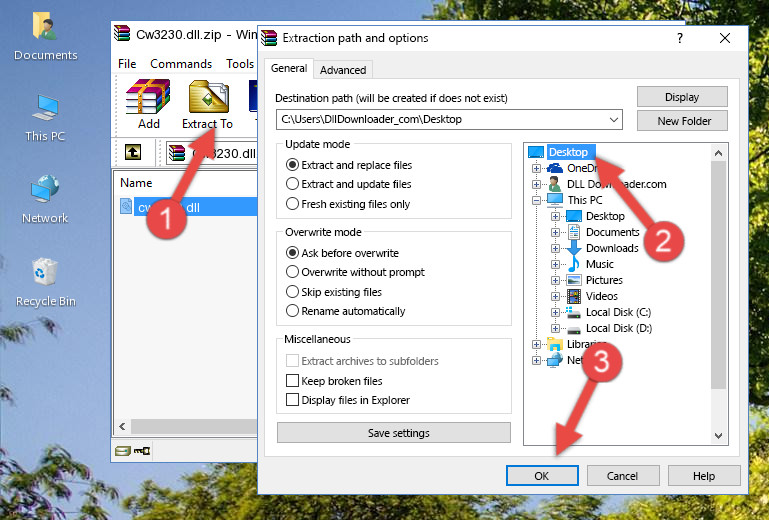
Task: Open File menu in WinRAR
Action: [127, 64]
